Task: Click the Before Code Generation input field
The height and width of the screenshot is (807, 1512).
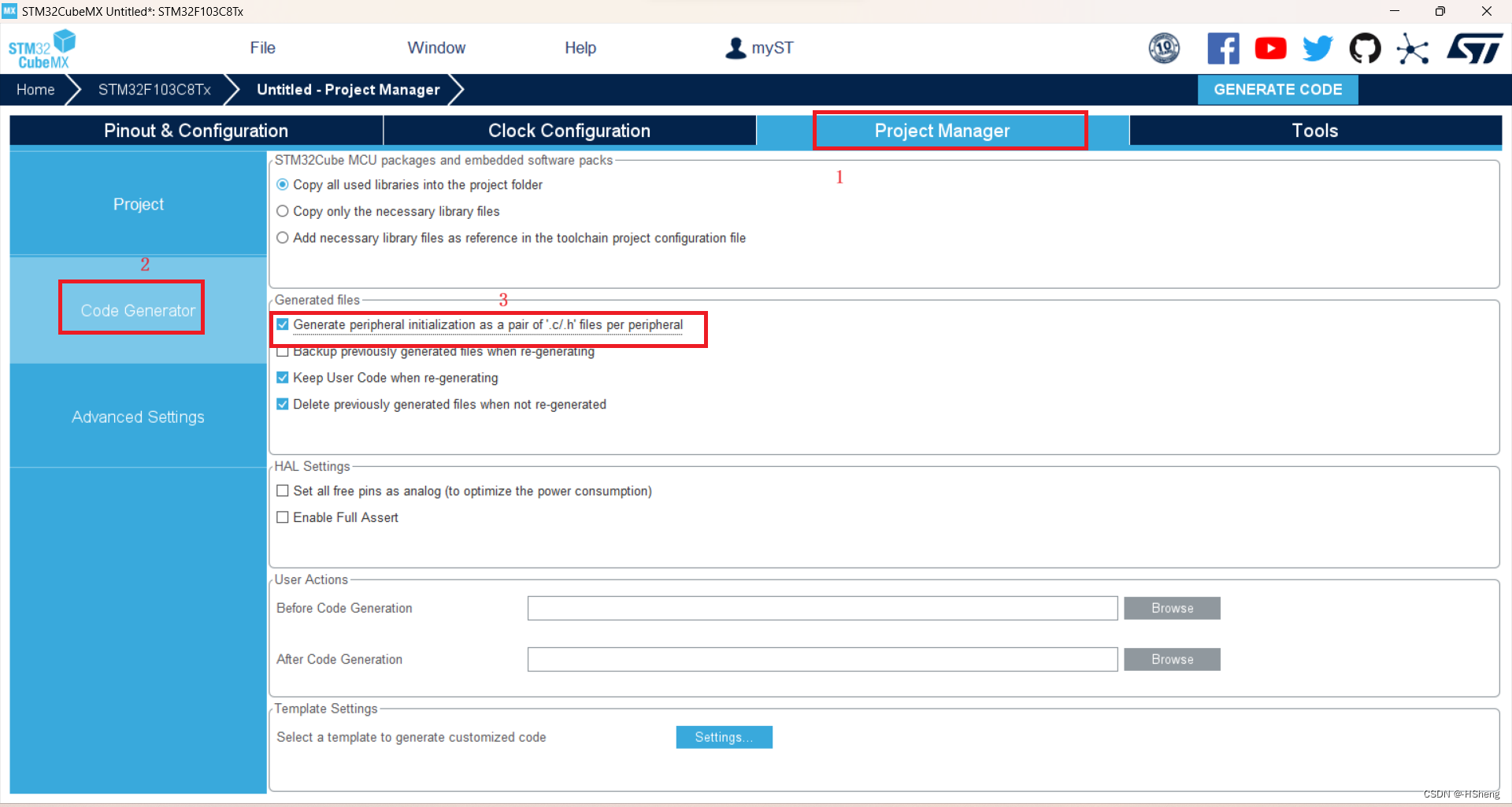Action: click(822, 608)
